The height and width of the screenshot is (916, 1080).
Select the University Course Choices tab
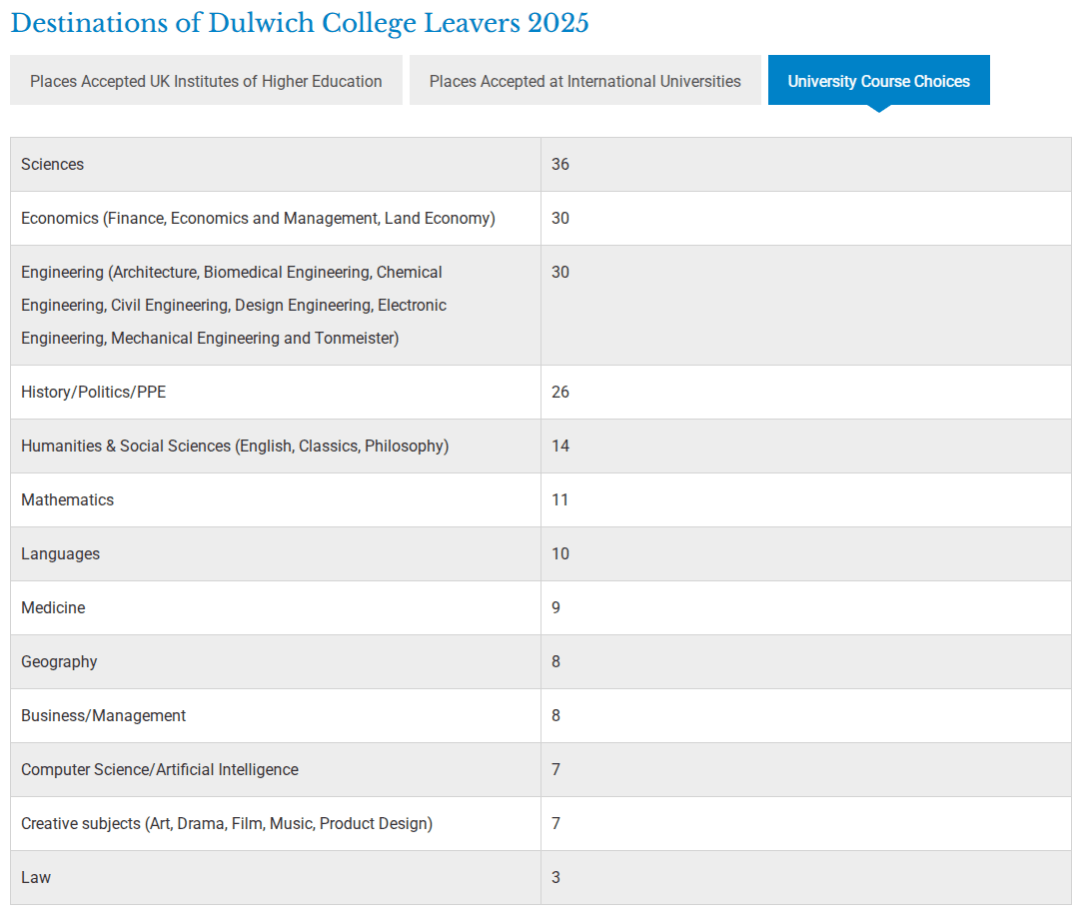tap(878, 81)
